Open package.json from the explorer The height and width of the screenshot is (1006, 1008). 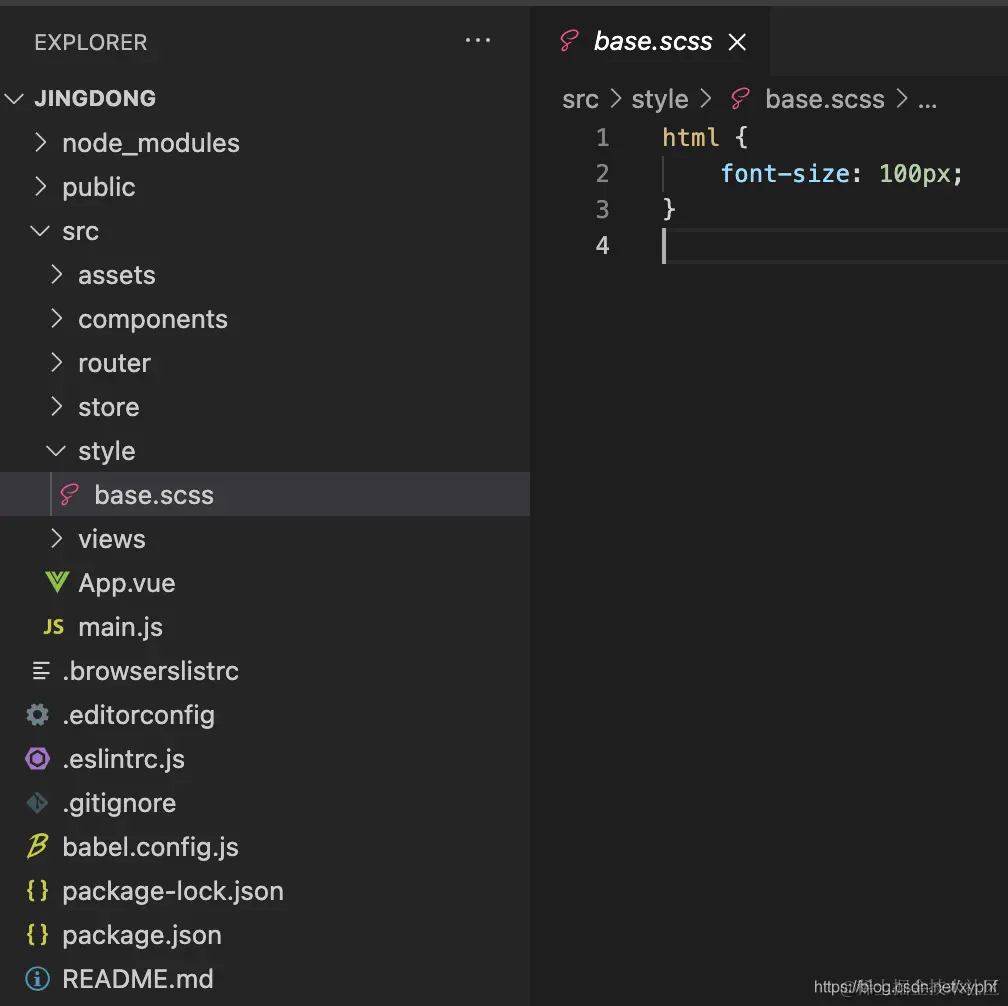click(x=142, y=935)
